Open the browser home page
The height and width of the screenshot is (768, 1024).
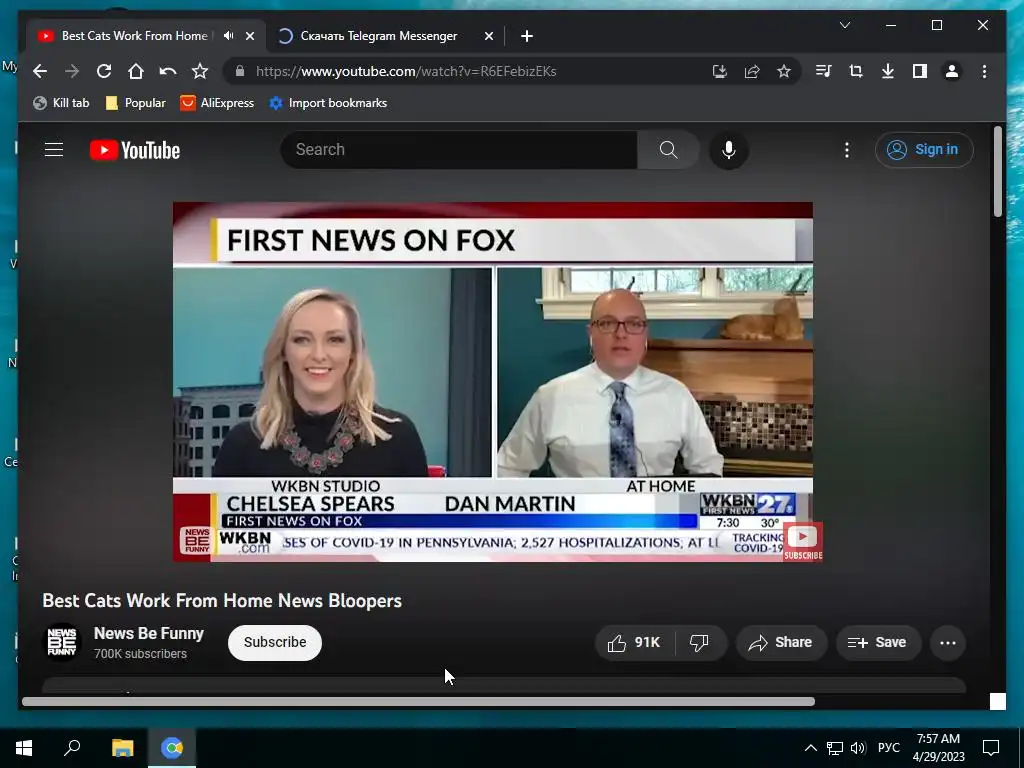(136, 71)
